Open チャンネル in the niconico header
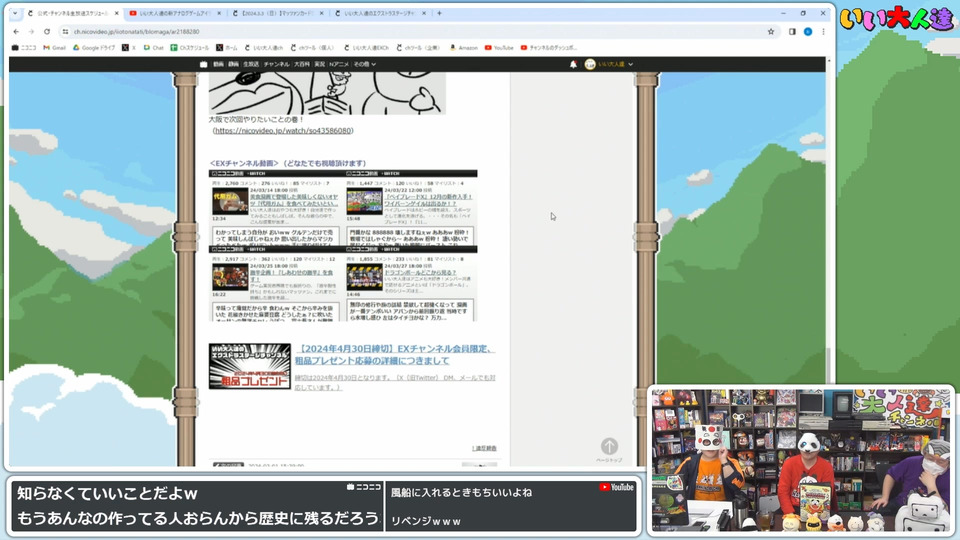Image resolution: width=960 pixels, height=540 pixels. coord(277,64)
